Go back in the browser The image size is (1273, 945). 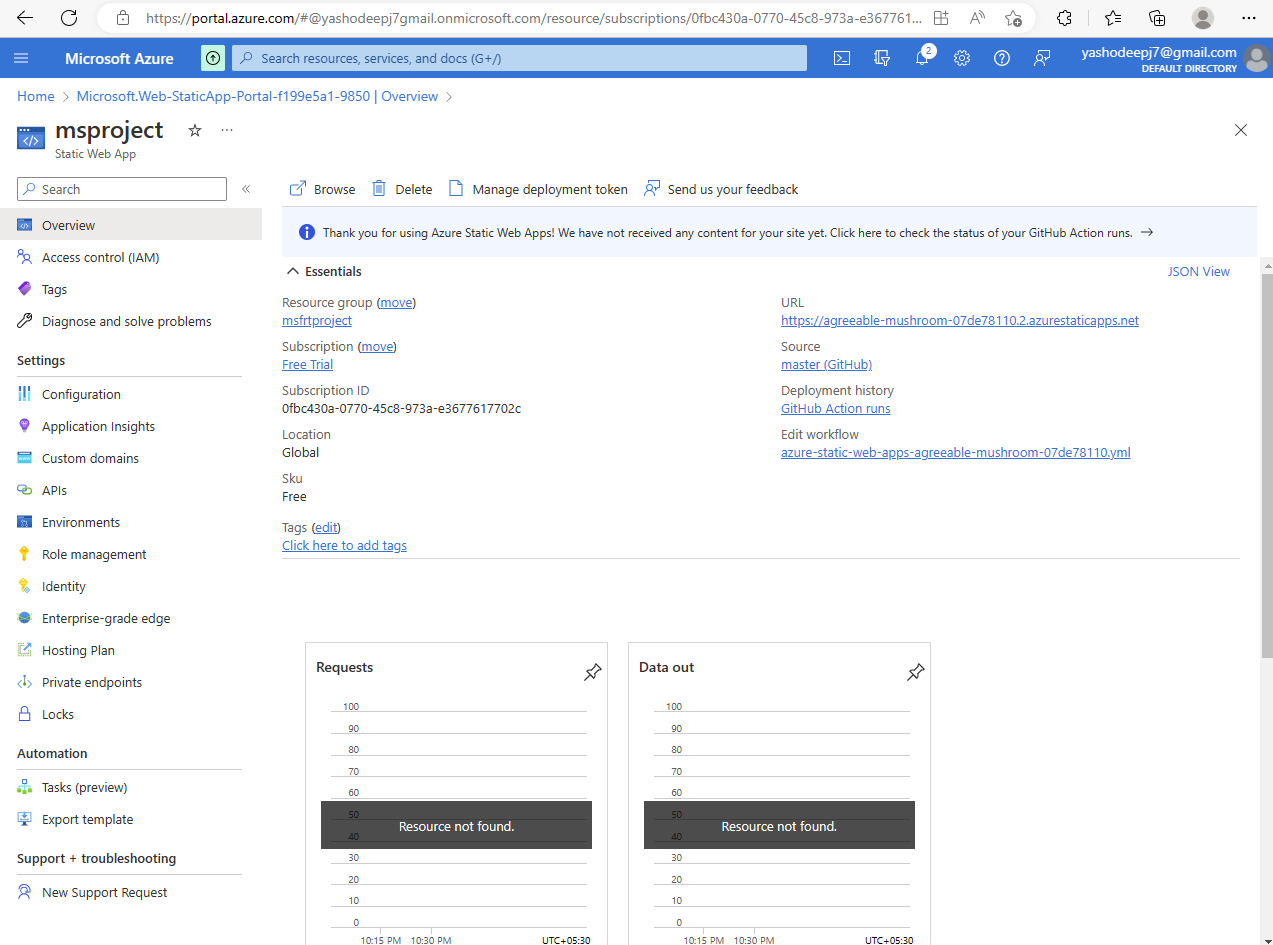point(25,18)
